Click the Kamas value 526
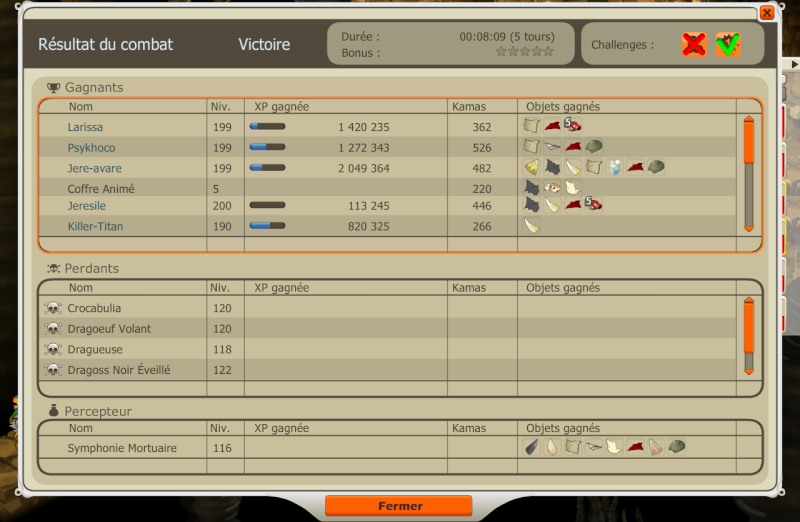800x522 pixels. [x=482, y=148]
